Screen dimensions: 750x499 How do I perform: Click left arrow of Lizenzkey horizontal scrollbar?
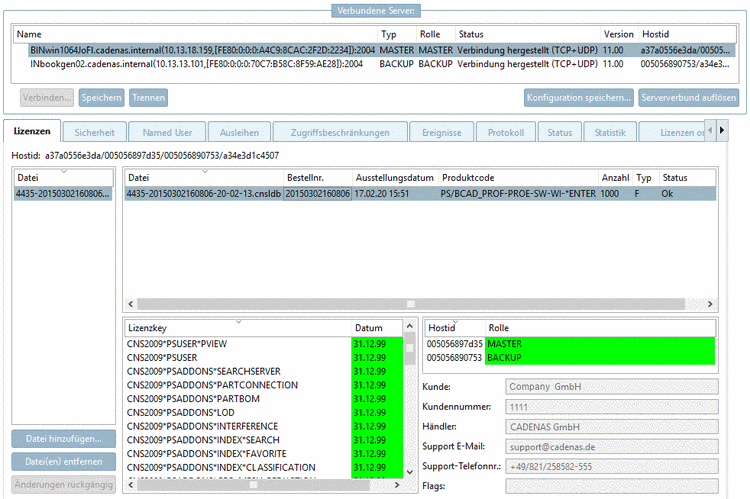coord(131,485)
